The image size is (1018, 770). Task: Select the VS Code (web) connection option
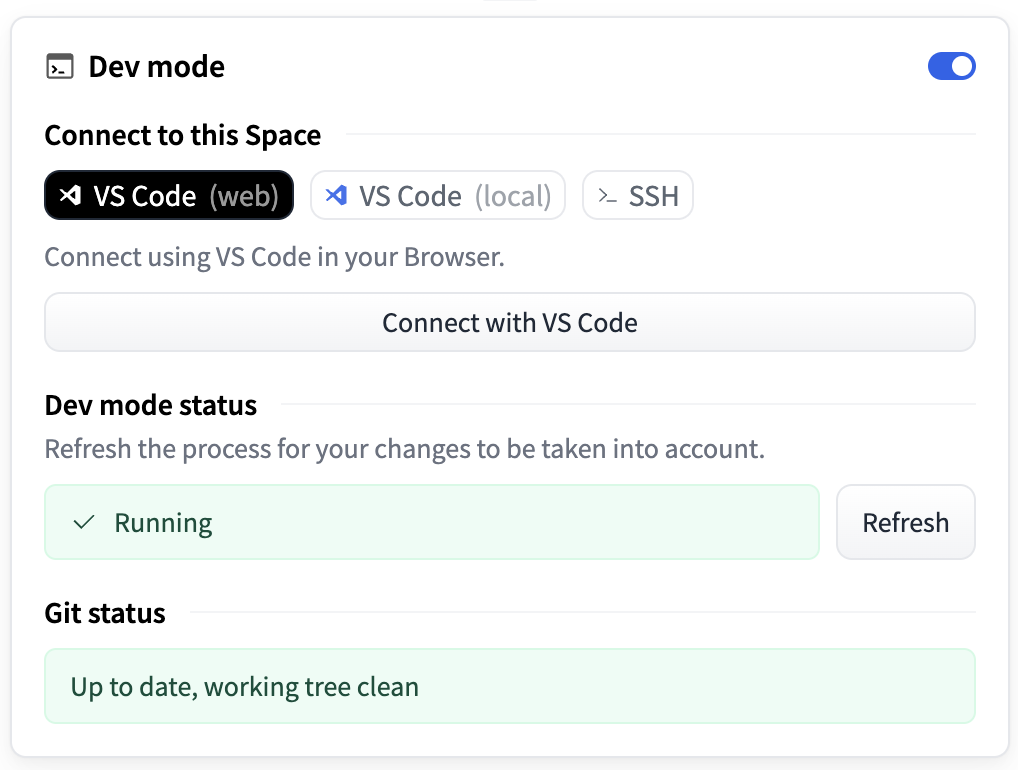[x=168, y=195]
